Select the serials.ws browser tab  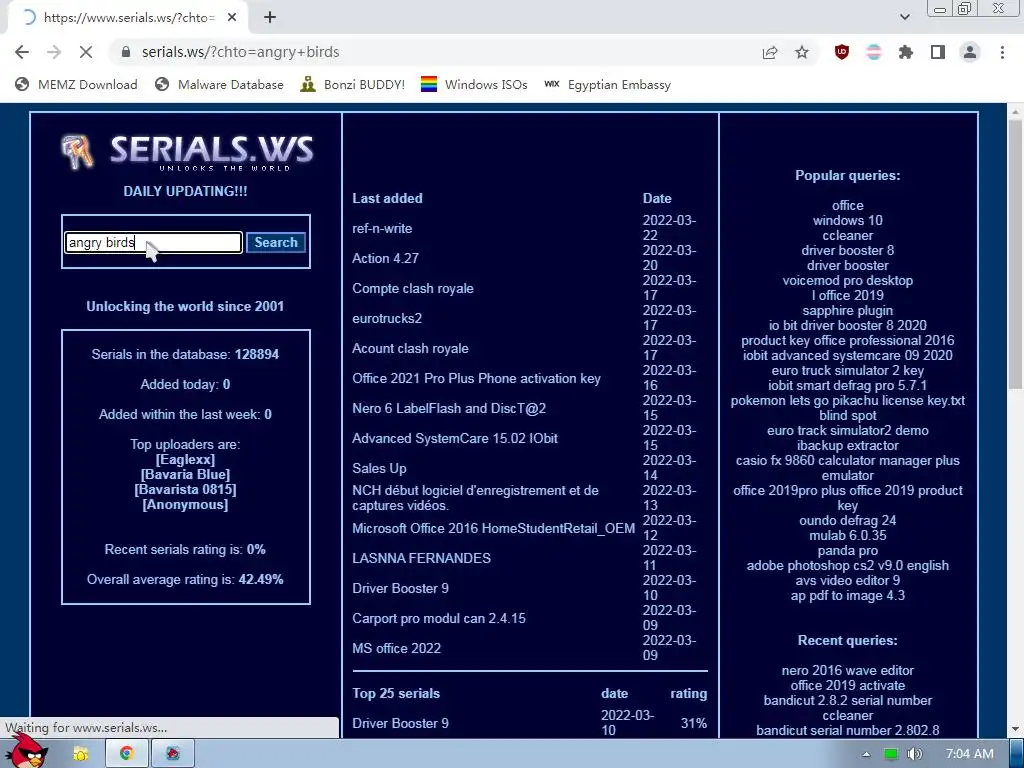coord(127,18)
